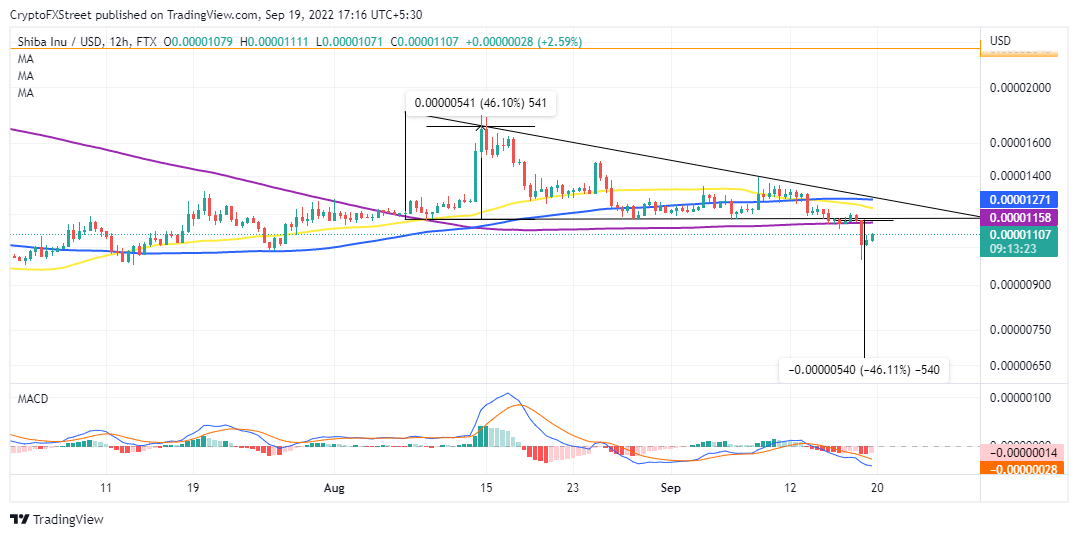Select the second MA indicator label
1078x537 pixels.
(25, 75)
